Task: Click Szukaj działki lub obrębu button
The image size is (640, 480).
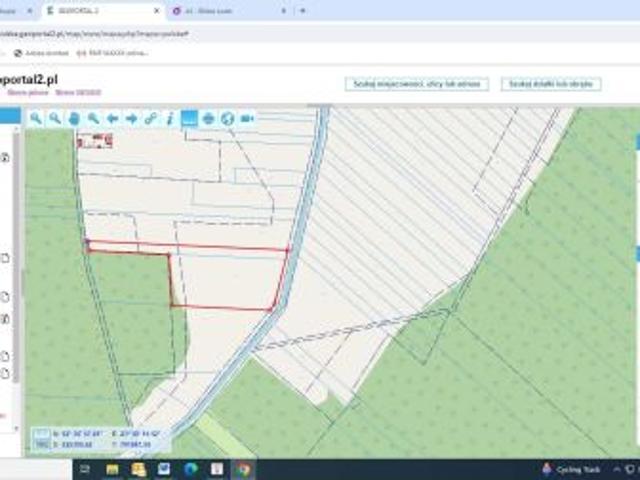Action: pos(551,84)
